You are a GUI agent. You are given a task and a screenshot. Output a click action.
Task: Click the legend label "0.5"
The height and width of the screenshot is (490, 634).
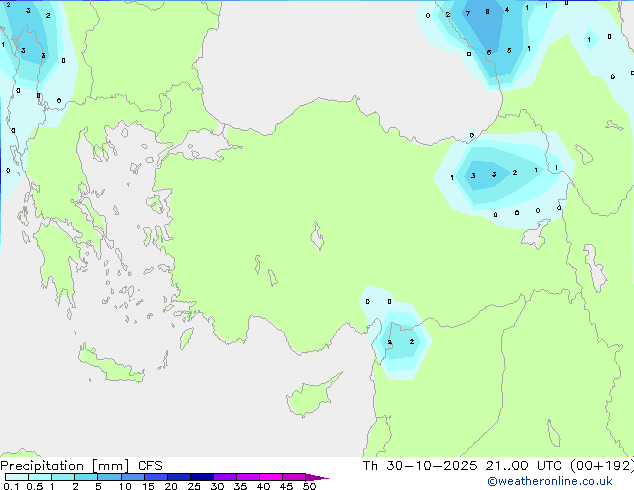point(34,486)
